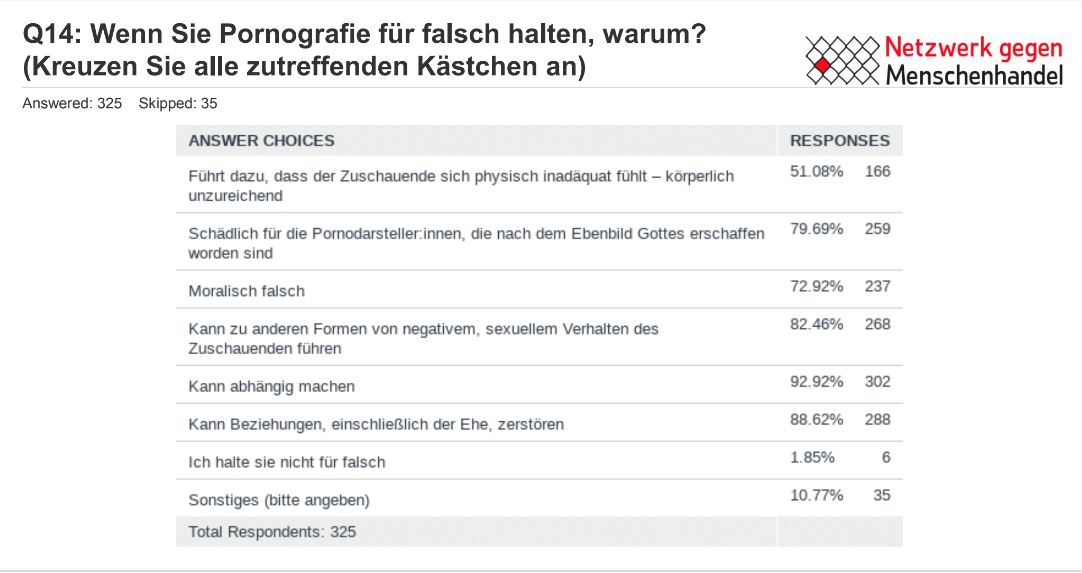Click the red diamond logo icon
Image resolution: width=1082 pixels, height=573 pixels.
tap(822, 66)
